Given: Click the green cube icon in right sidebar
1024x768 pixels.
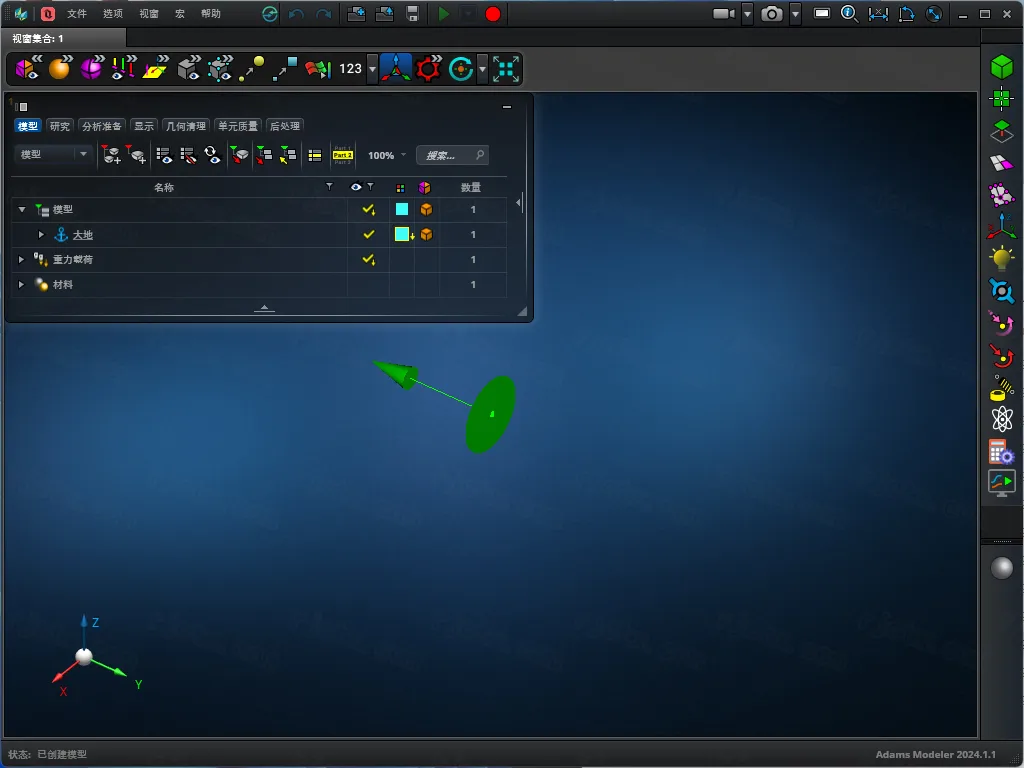Looking at the screenshot, I should click(x=1001, y=67).
